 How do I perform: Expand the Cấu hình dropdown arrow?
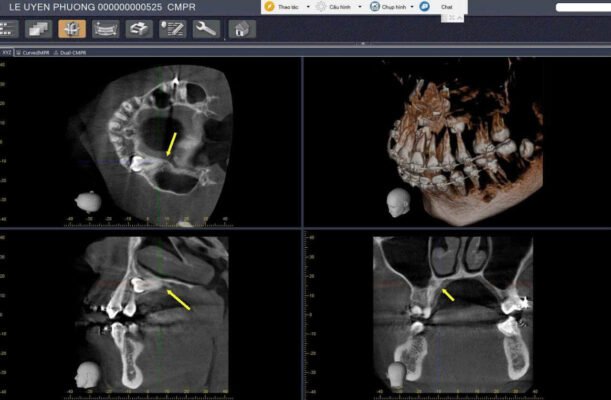click(x=360, y=6)
